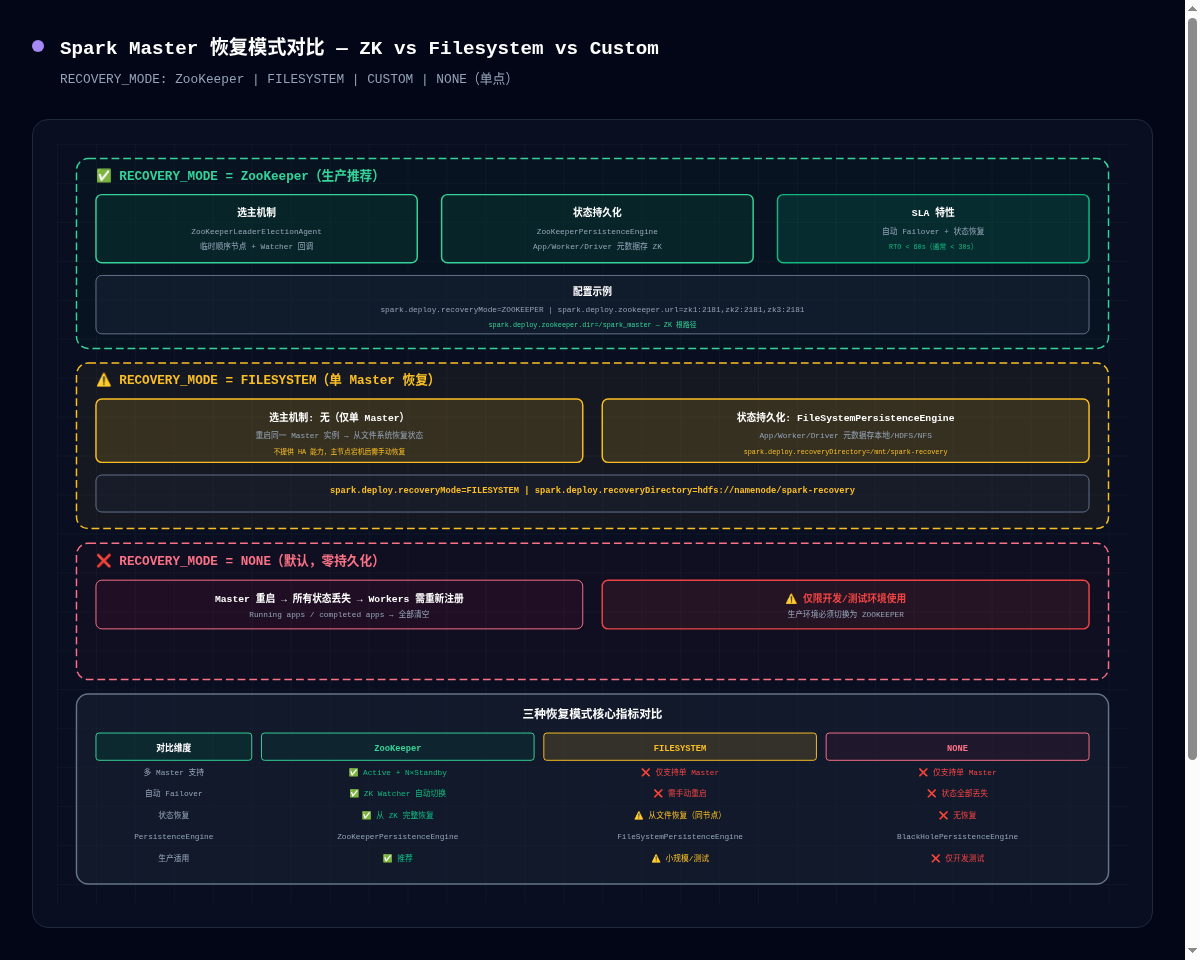The image size is (1200, 960).
Task: Click the checkmark beside 从 ZK 完整恢复
Action: click(x=366, y=816)
